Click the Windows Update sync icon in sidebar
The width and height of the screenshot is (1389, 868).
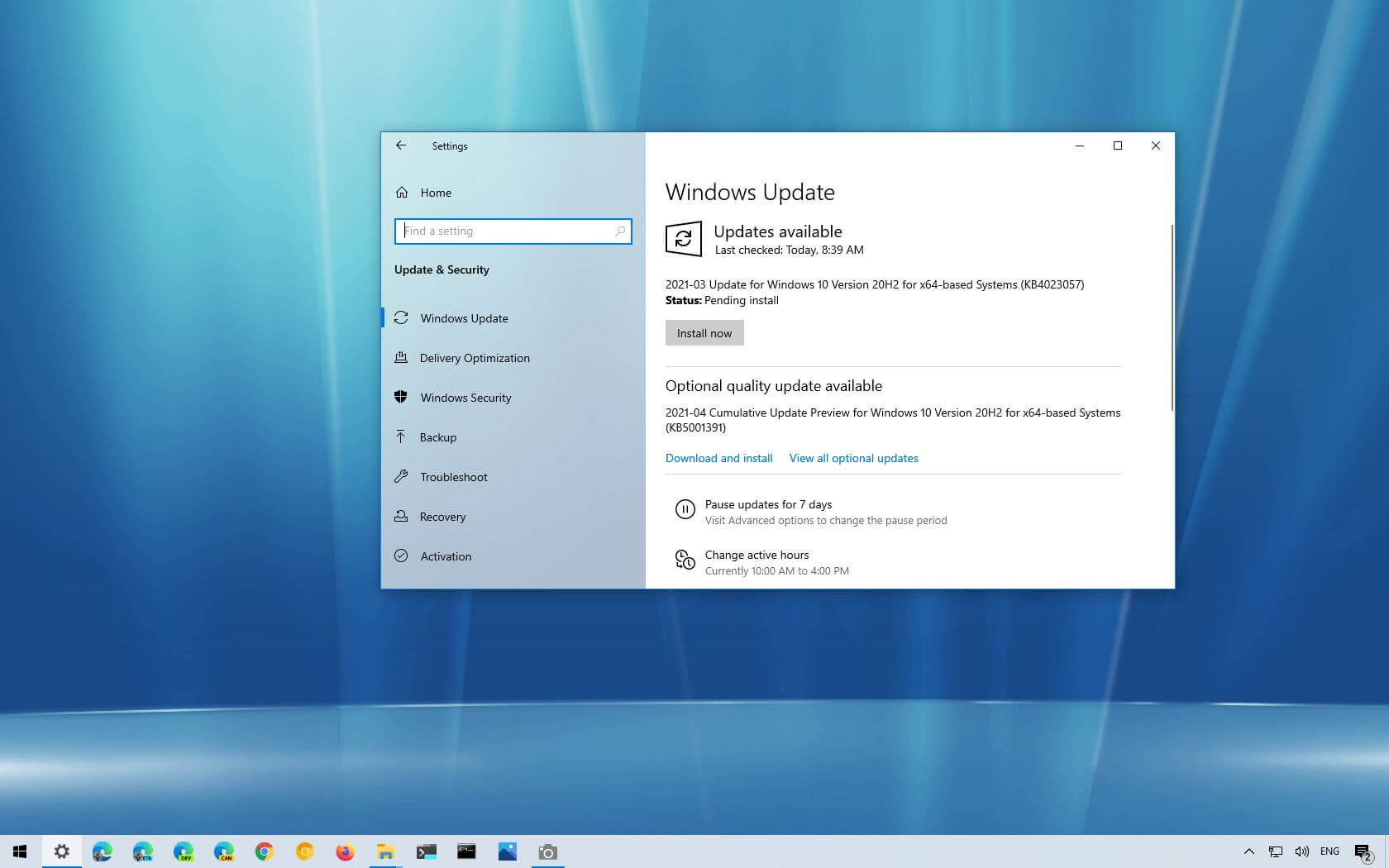click(x=401, y=318)
